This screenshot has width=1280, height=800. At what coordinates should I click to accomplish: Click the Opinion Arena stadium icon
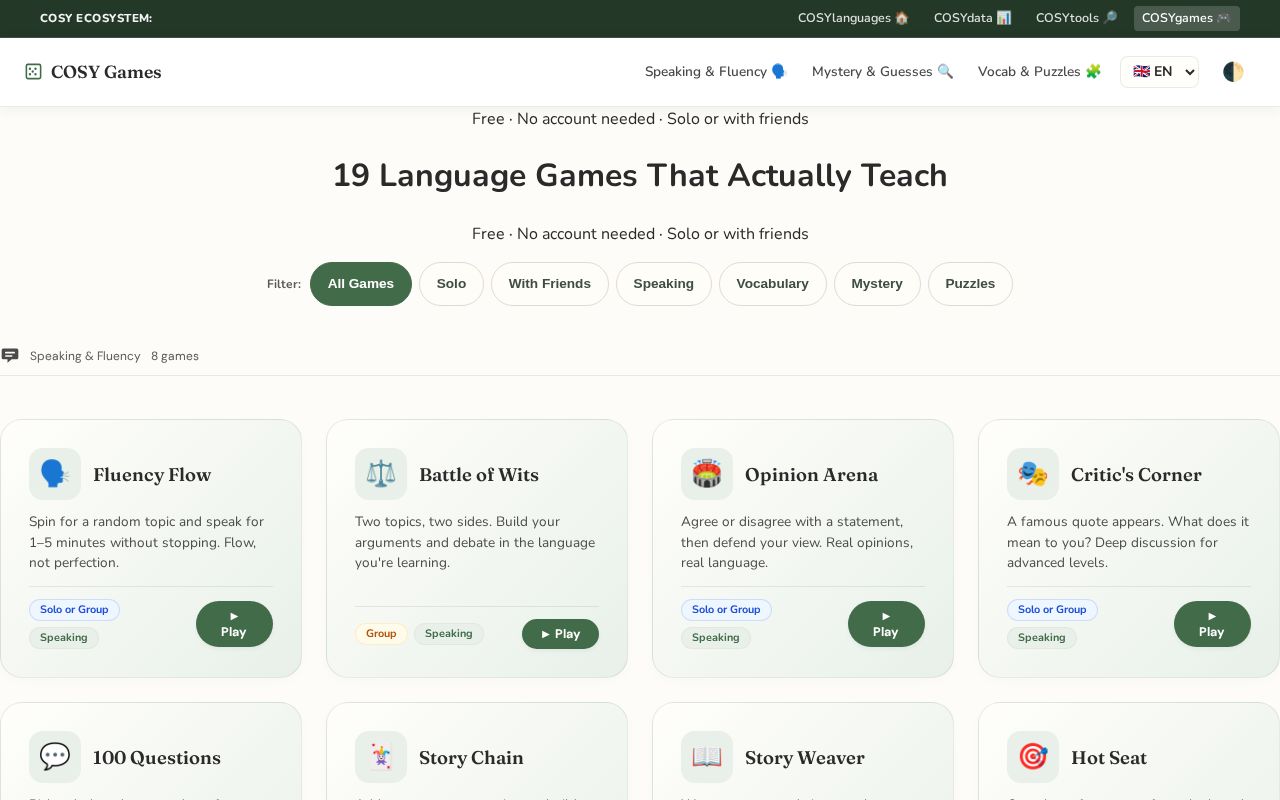(707, 474)
